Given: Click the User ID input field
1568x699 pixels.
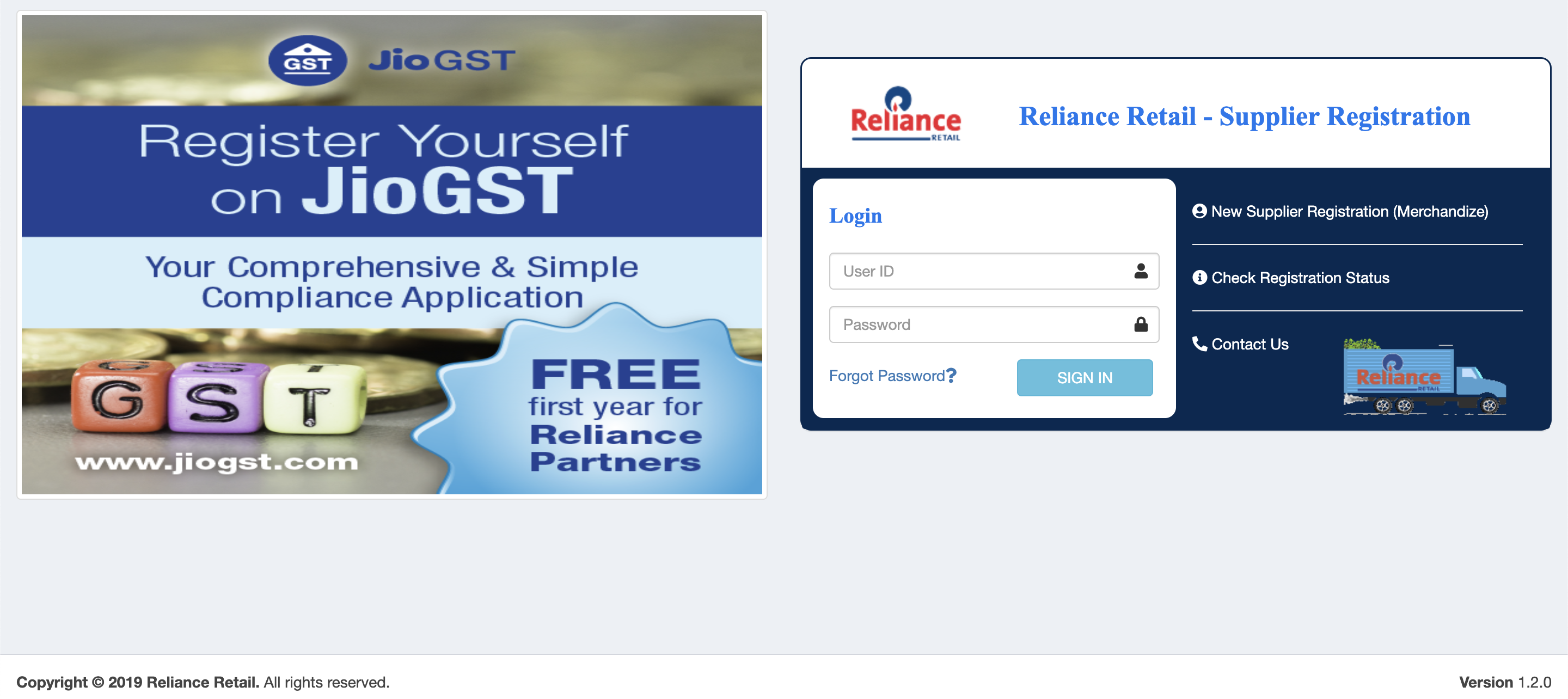Looking at the screenshot, I should [992, 271].
